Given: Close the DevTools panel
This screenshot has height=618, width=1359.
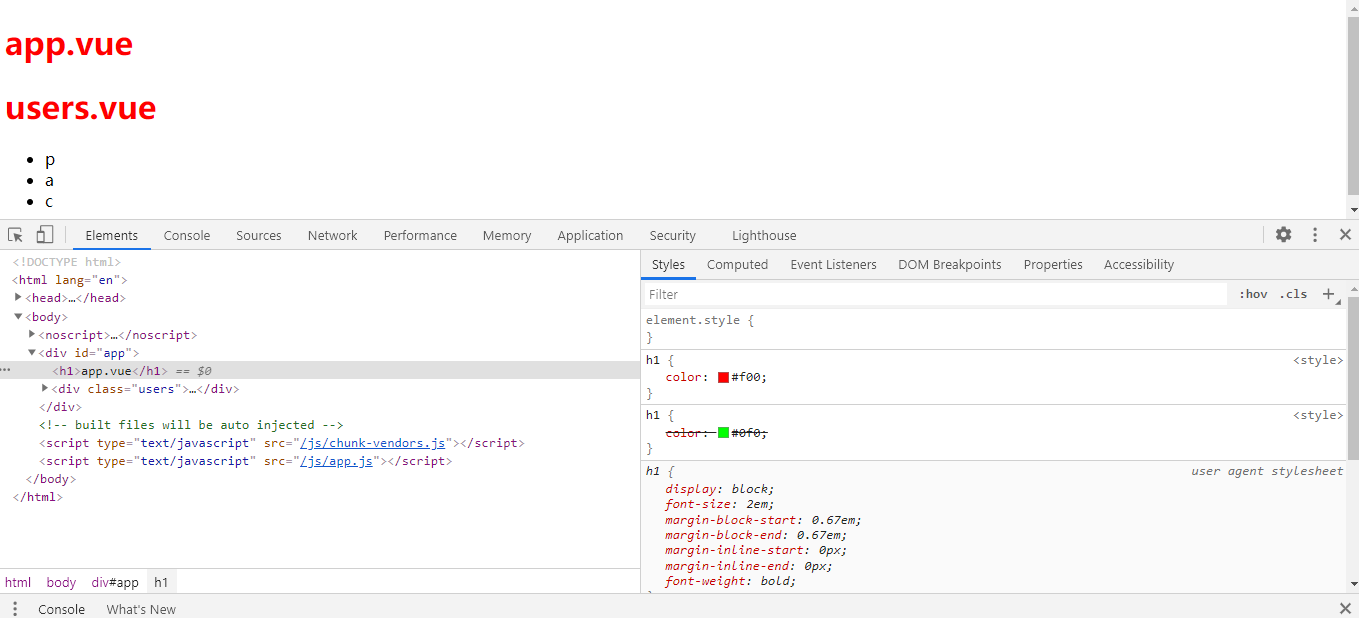Looking at the screenshot, I should click(x=1345, y=235).
